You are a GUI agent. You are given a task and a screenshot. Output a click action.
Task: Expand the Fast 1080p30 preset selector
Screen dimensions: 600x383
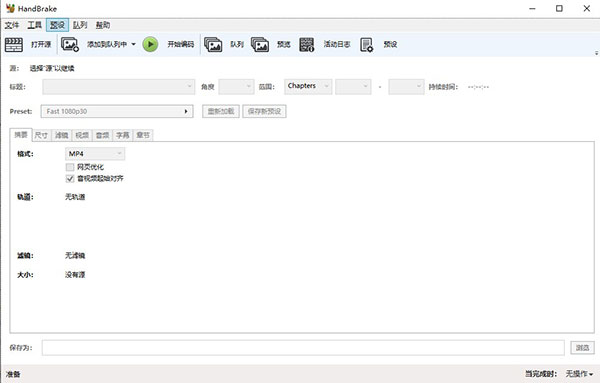117,111
